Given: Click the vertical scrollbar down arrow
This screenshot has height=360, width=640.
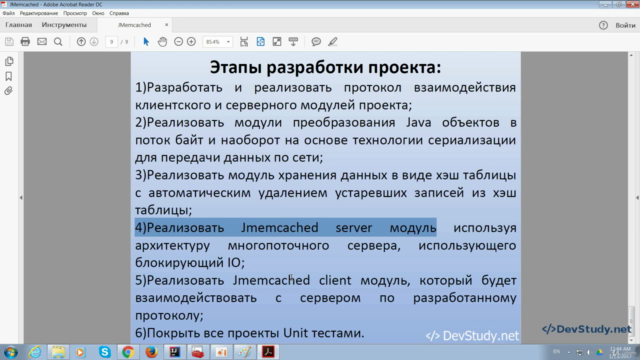Looking at the screenshot, I should click(x=631, y=340).
